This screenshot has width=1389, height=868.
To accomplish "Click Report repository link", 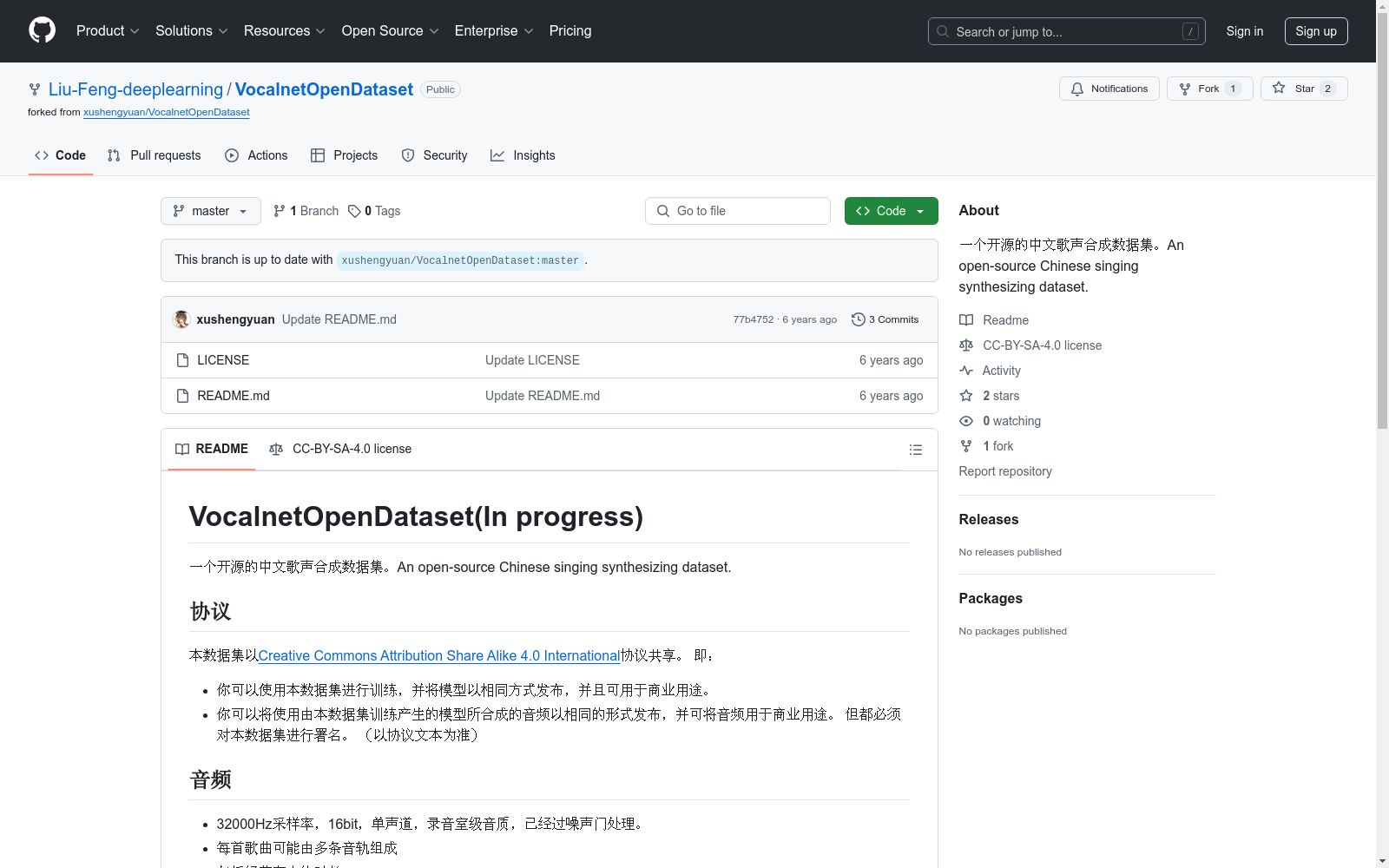I will pyautogui.click(x=1005, y=471).
